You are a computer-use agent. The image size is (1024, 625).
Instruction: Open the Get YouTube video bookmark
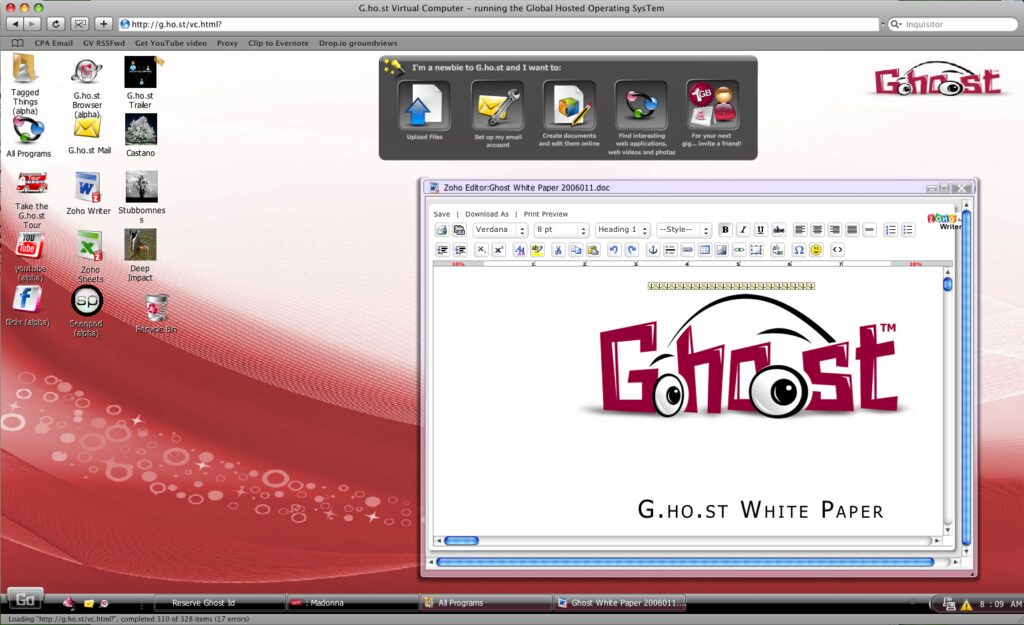170,43
